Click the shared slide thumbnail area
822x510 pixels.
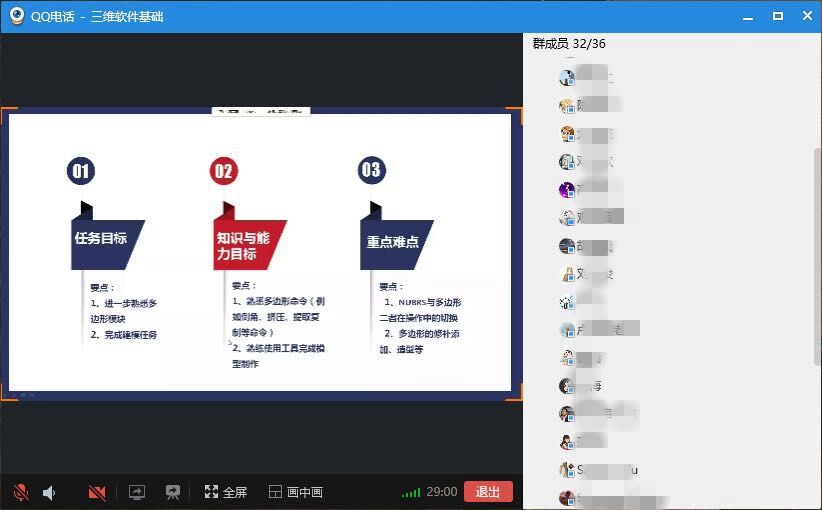tap(261, 252)
